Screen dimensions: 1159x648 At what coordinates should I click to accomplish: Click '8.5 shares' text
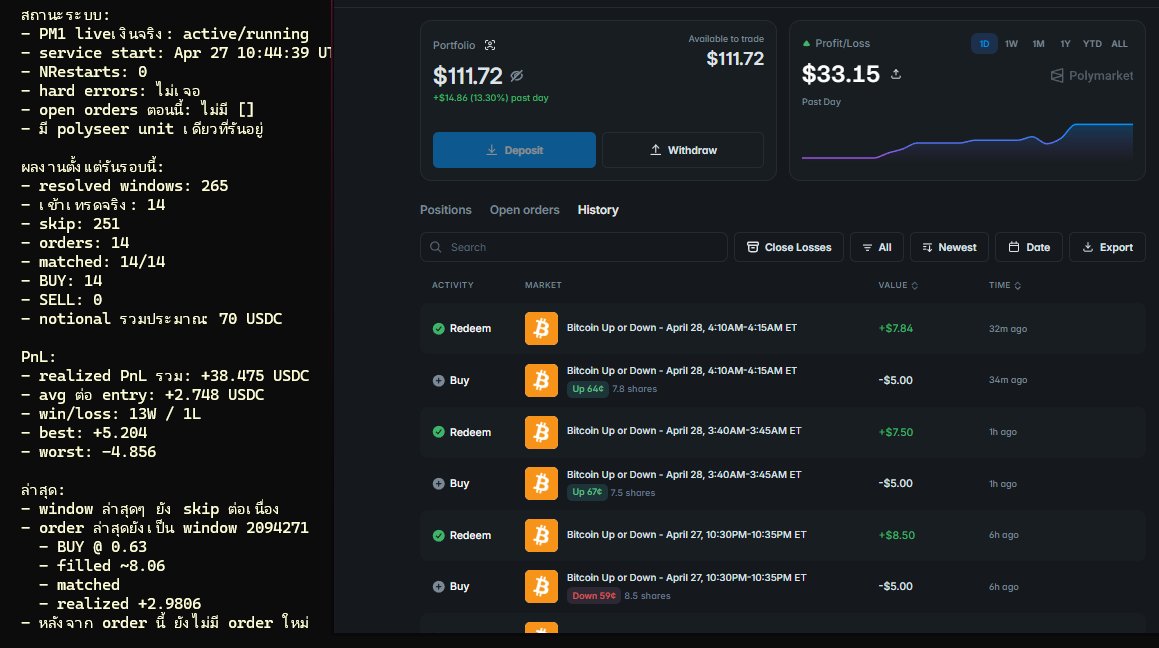tap(647, 596)
